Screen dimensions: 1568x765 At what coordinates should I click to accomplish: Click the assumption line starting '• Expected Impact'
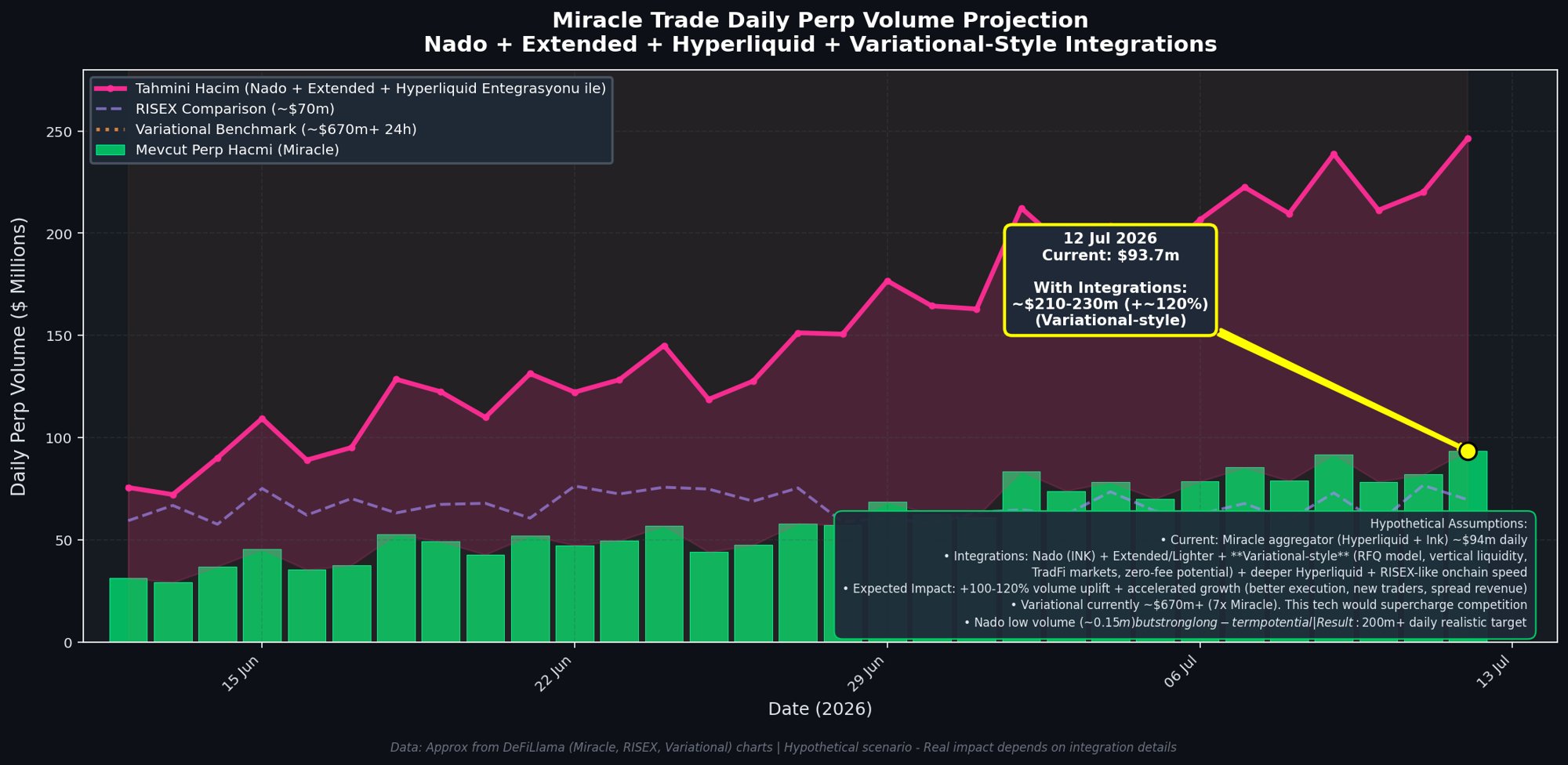pos(1185,589)
